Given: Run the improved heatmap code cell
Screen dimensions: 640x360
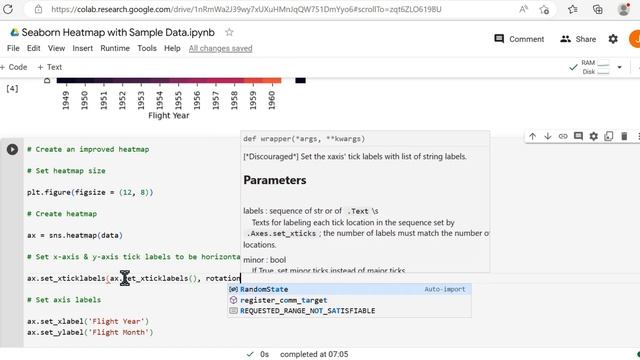Looking at the screenshot, I should click(x=12, y=149).
